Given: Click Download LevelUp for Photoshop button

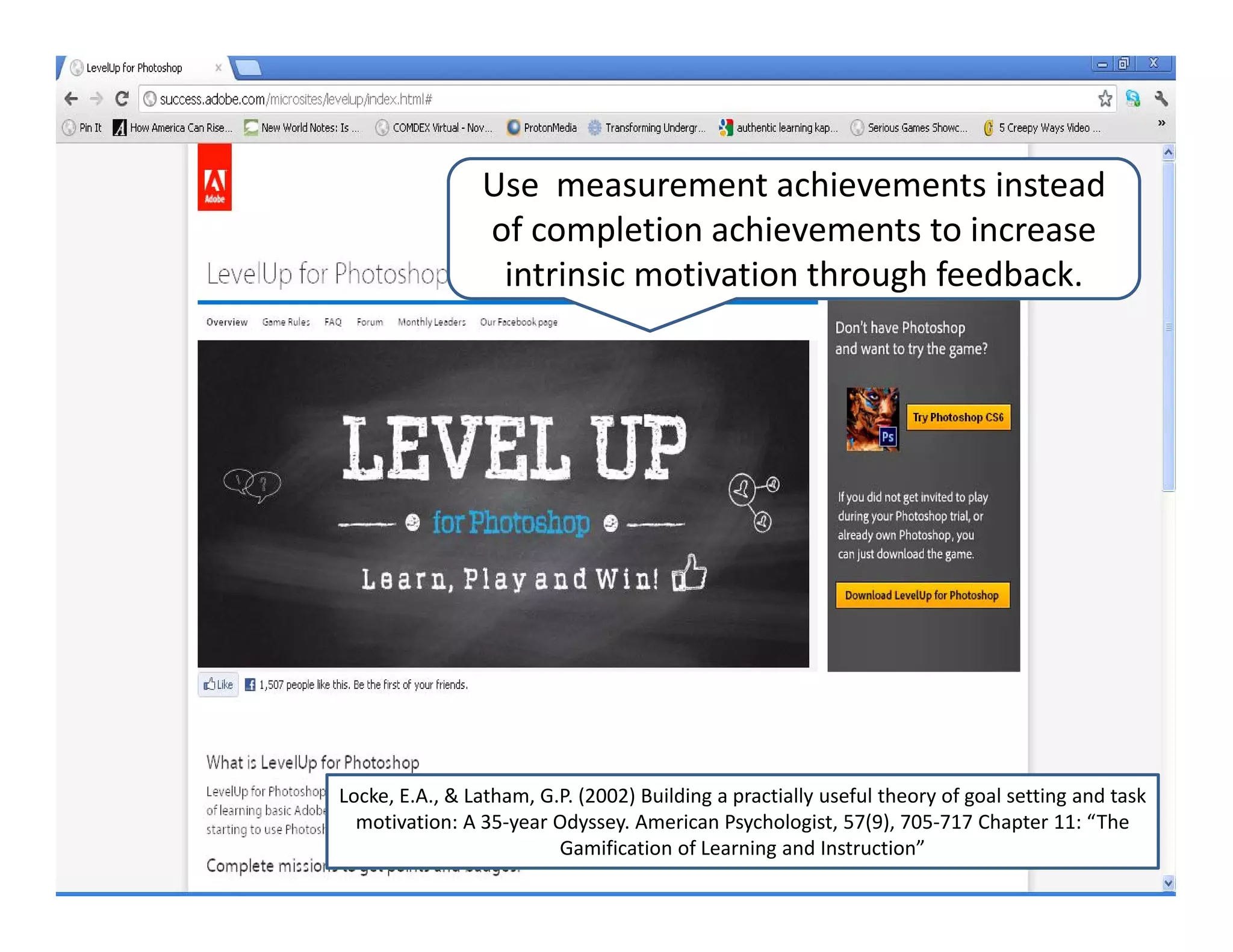Looking at the screenshot, I should pyautogui.click(x=922, y=595).
